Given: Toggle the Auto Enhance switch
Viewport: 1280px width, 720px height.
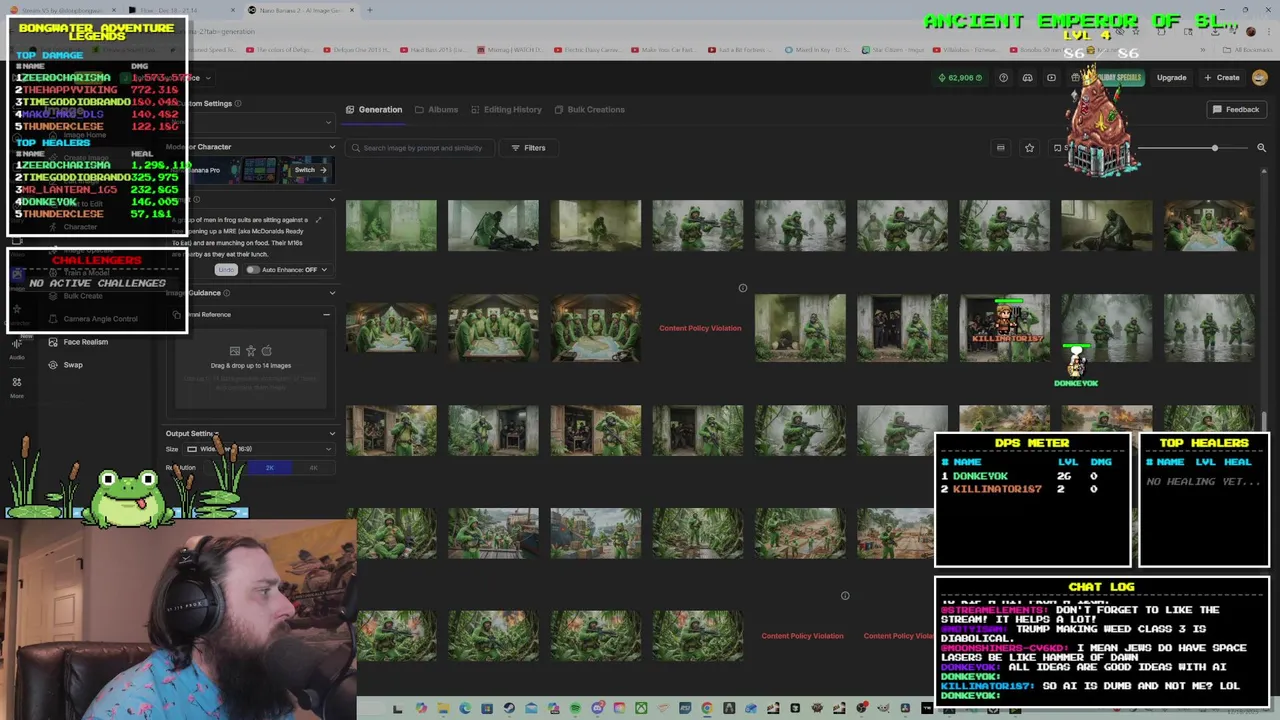Looking at the screenshot, I should (x=253, y=270).
